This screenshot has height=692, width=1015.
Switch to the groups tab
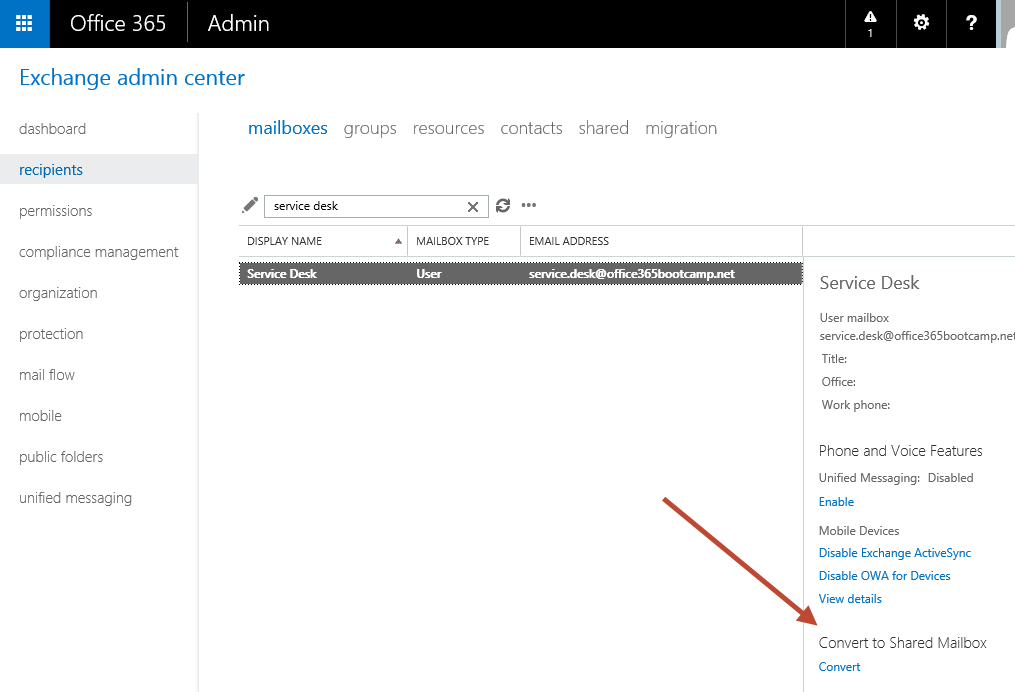370,128
